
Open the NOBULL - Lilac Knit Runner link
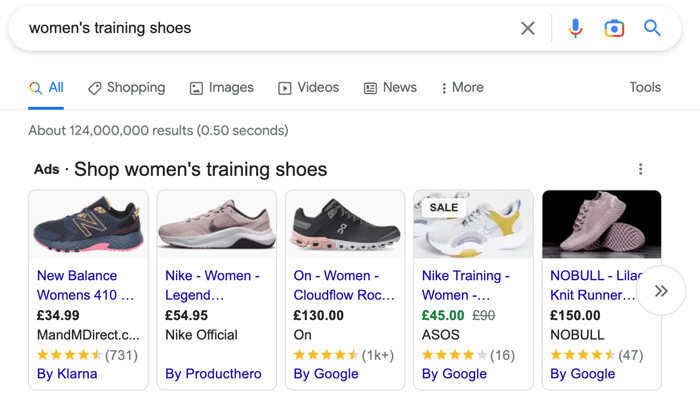[594, 285]
